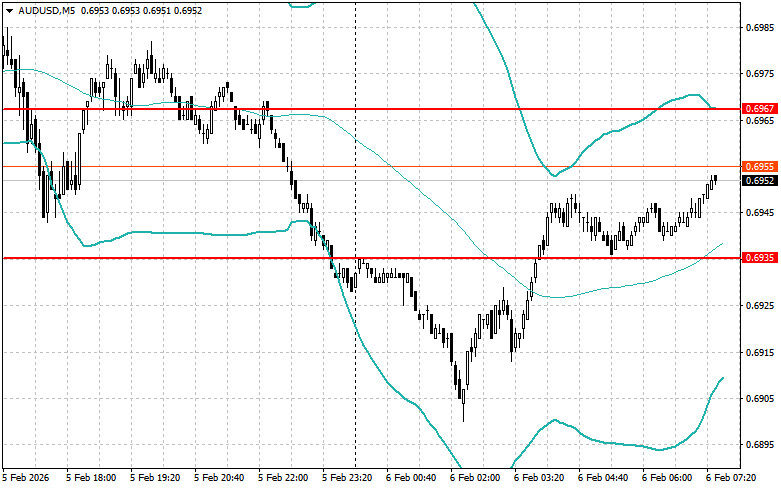
Task: Click the 0.6985 price scale value
Action: (x=760, y=27)
